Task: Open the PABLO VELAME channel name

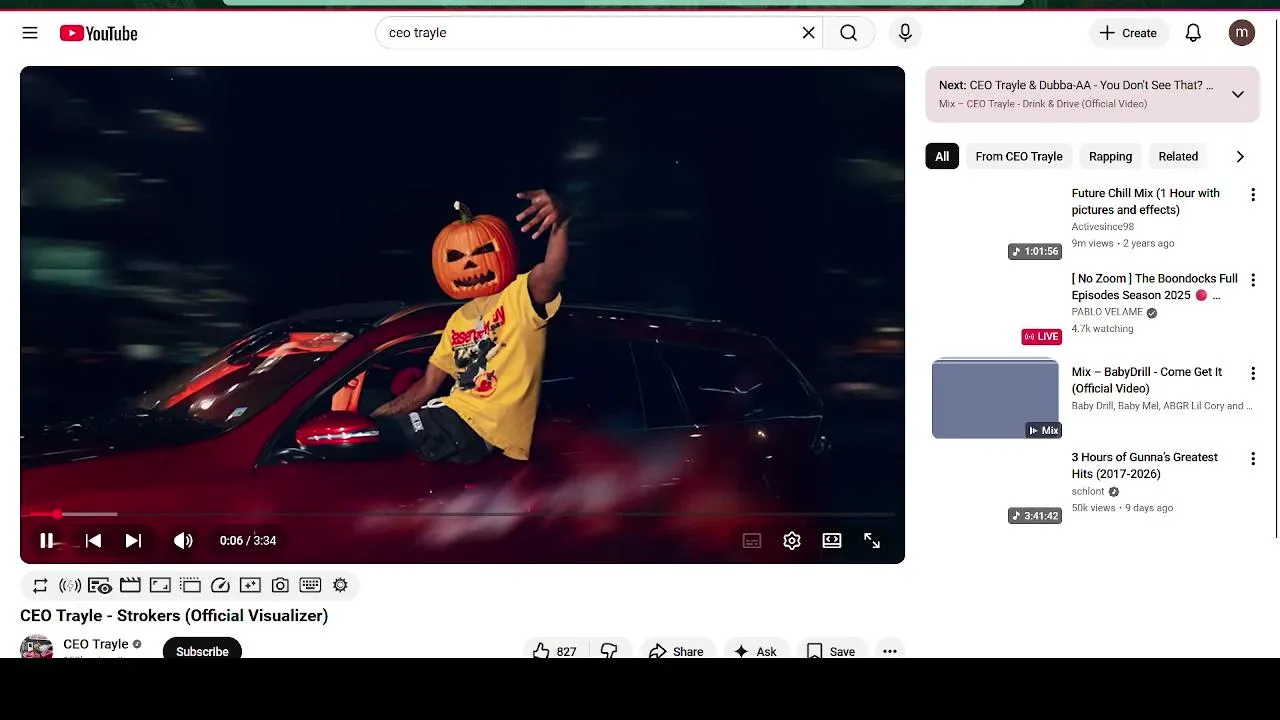Action: tap(1107, 312)
